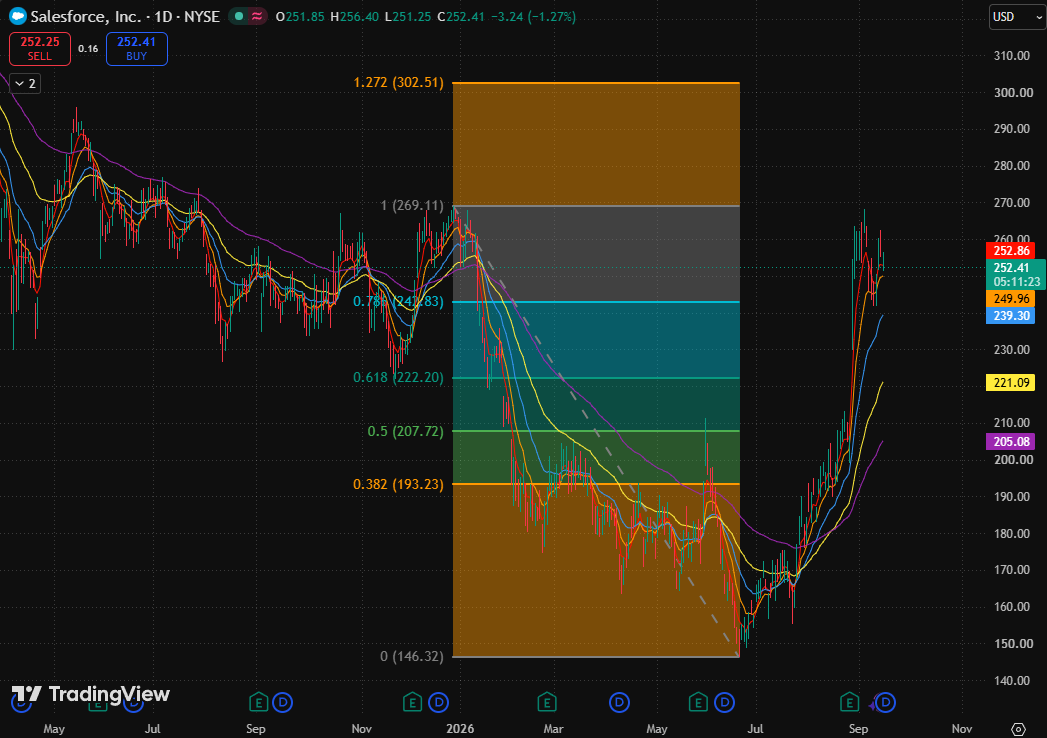The image size is (1047, 738).
Task: Click the Mar label on time axis
Action: click(x=554, y=729)
